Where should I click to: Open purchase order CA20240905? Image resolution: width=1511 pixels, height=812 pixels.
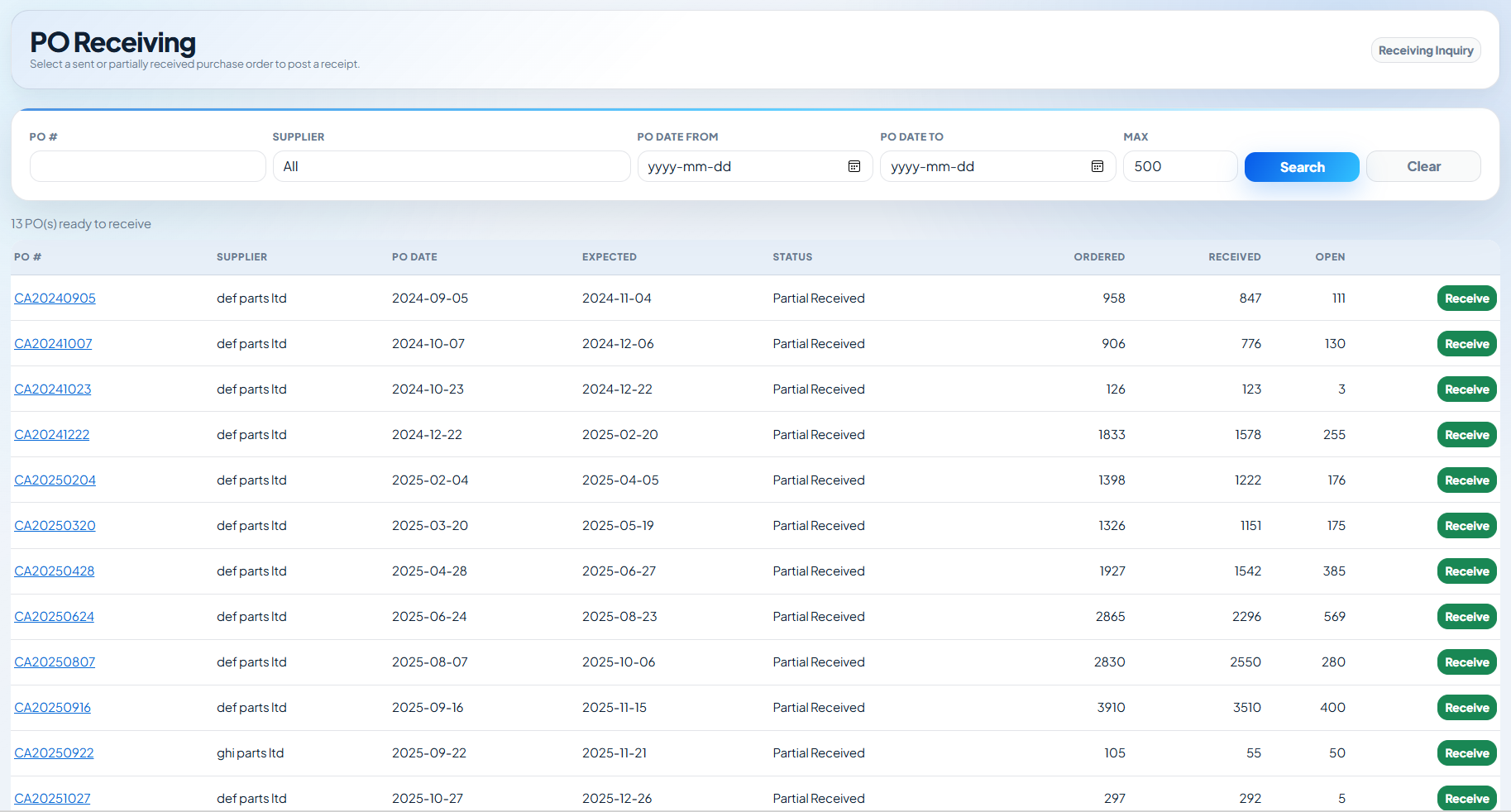[x=55, y=299]
